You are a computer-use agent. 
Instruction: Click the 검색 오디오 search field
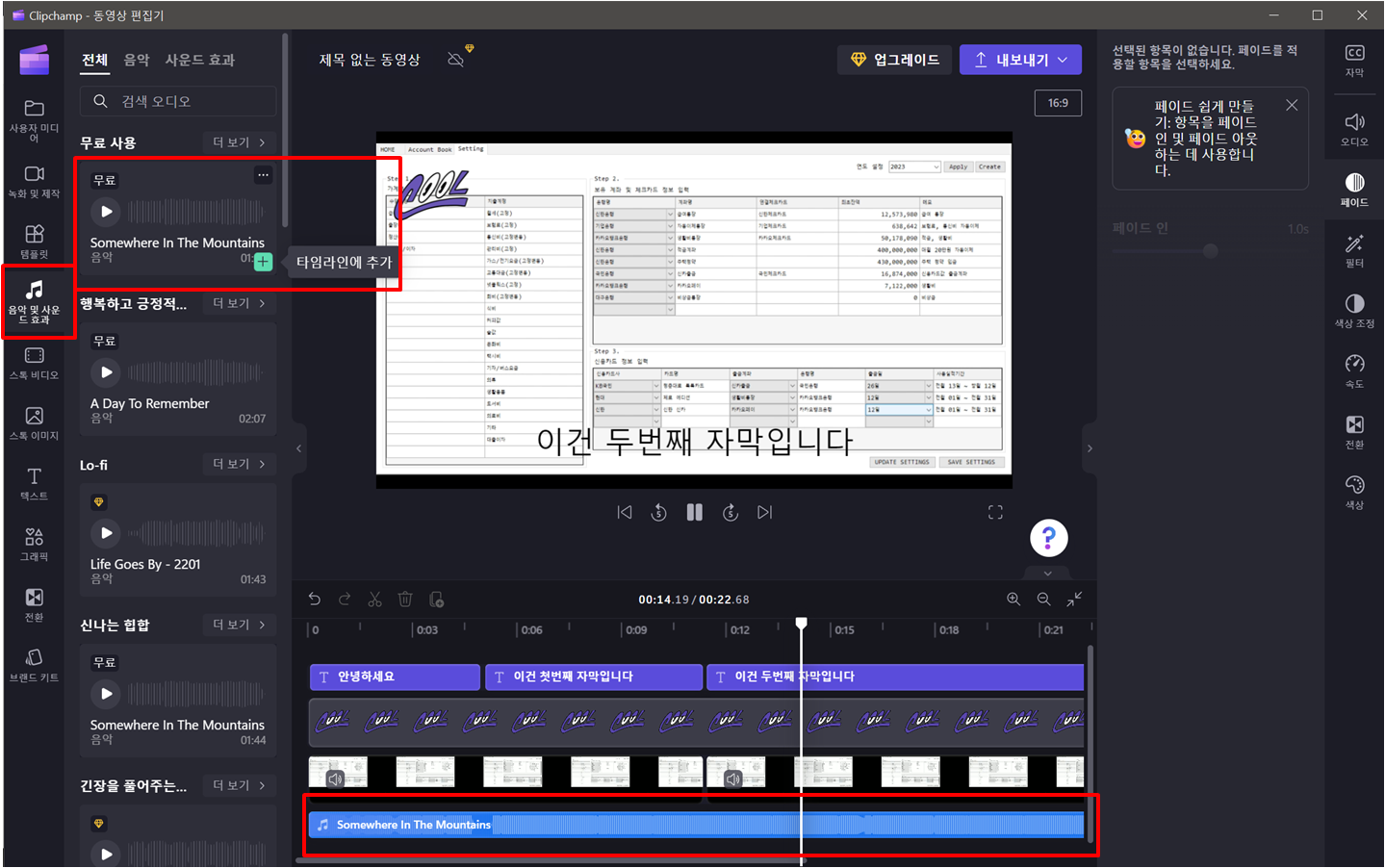point(178,101)
